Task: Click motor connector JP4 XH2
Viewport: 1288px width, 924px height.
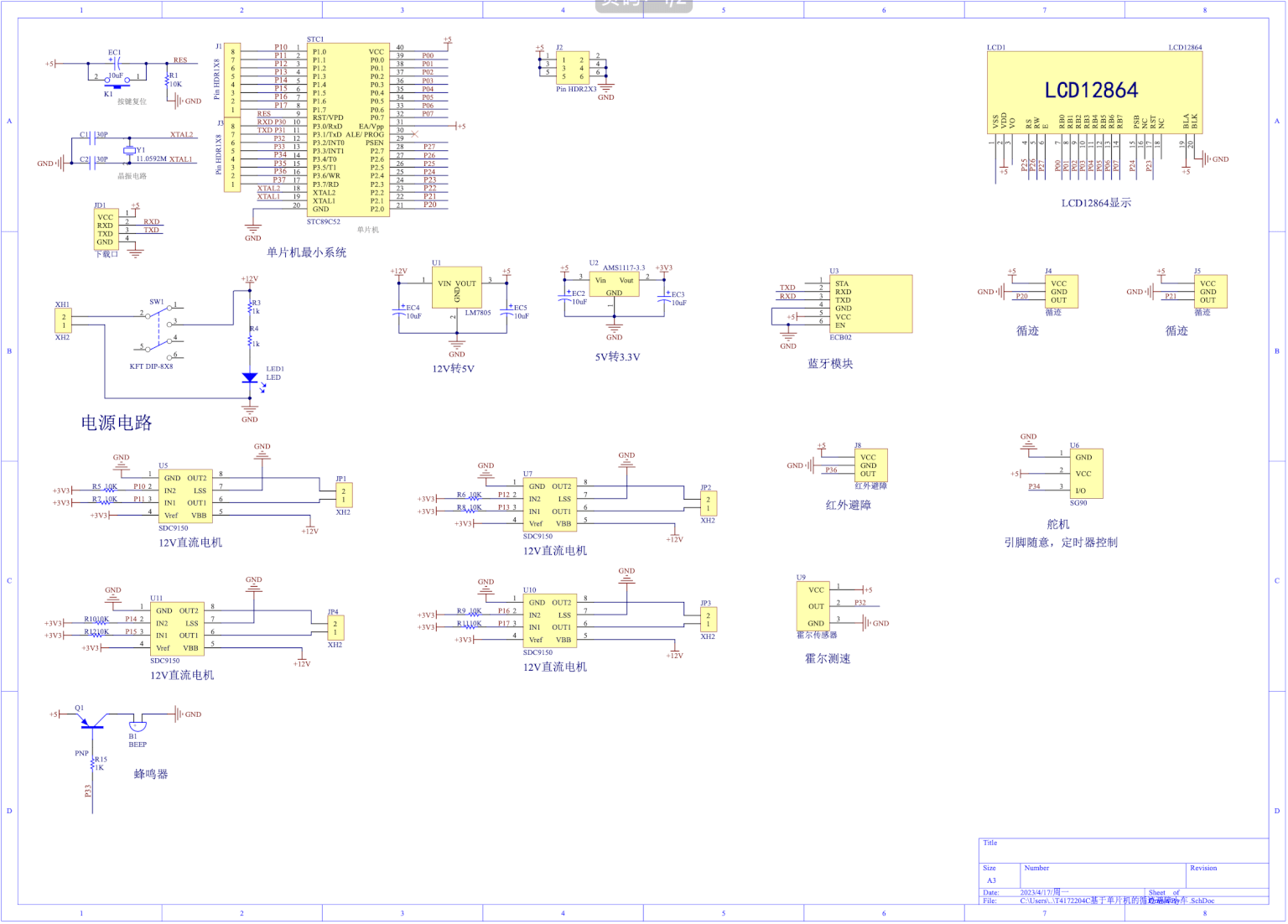Action: (x=335, y=628)
